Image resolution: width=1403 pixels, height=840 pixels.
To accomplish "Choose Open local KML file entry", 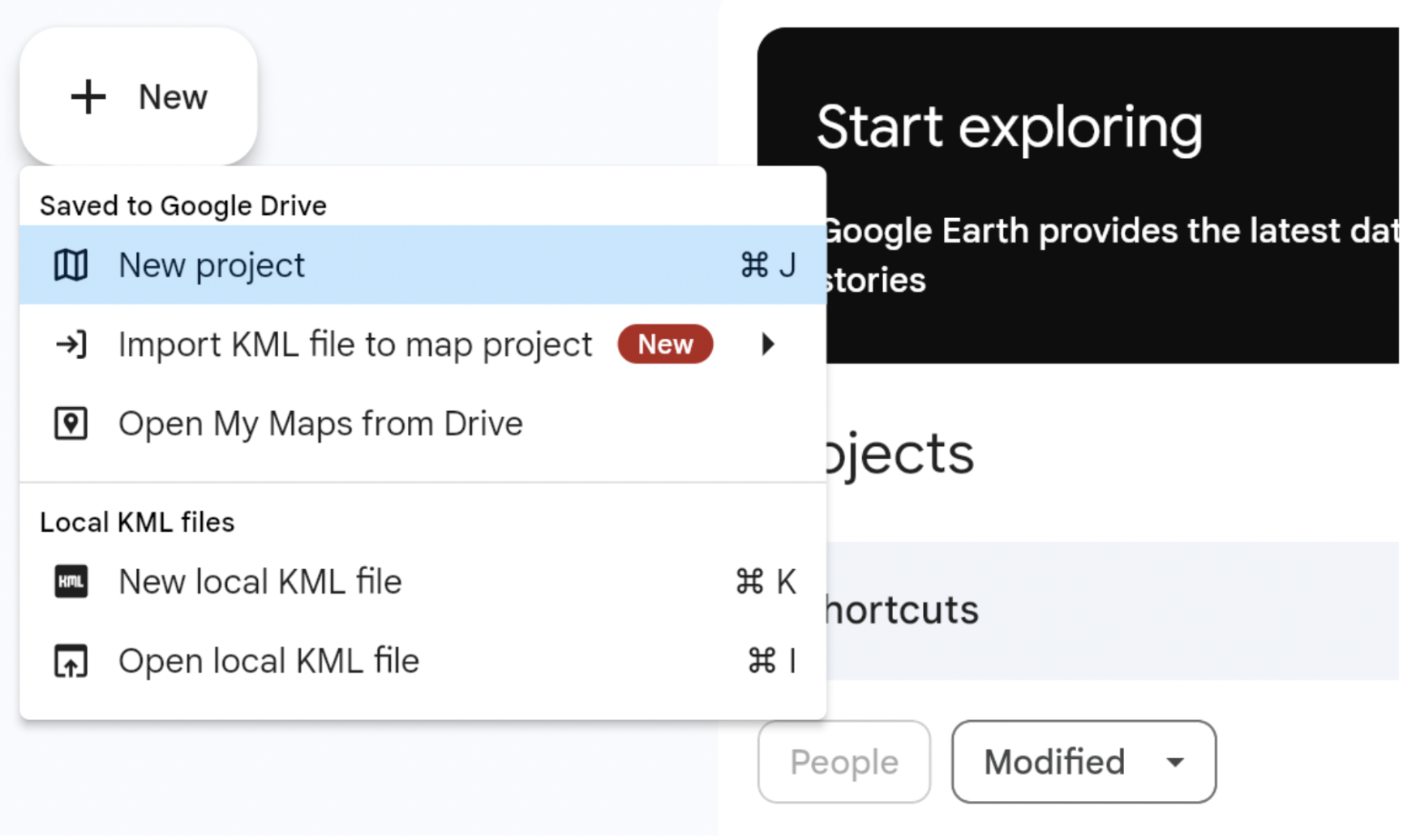I will [x=268, y=662].
